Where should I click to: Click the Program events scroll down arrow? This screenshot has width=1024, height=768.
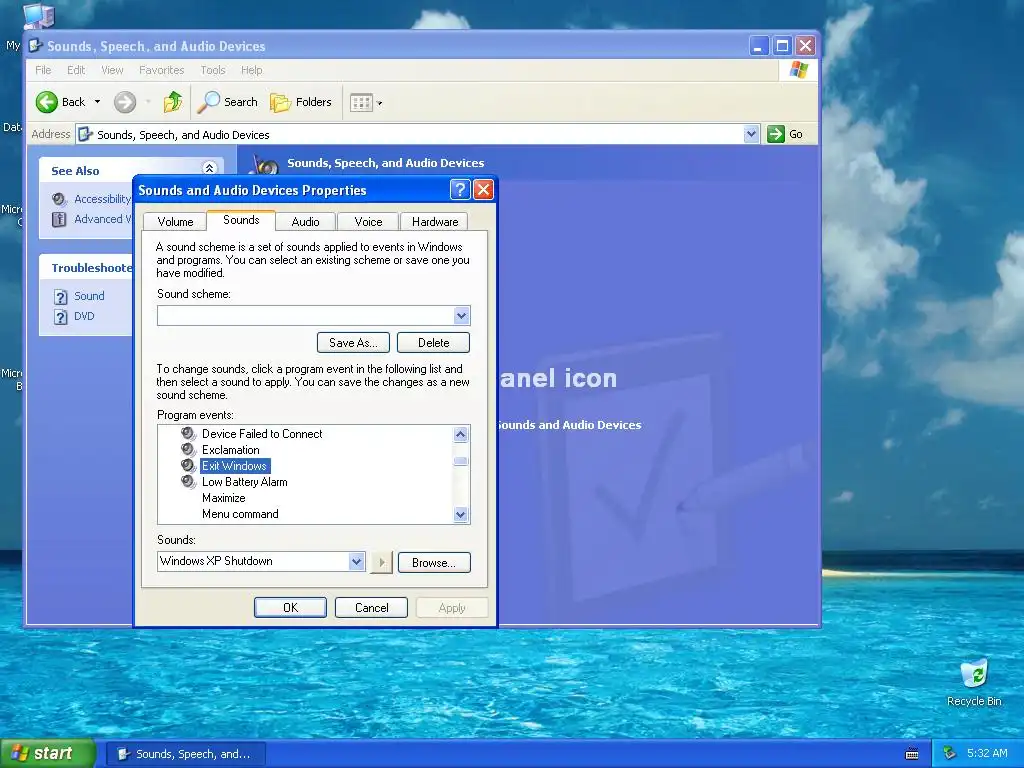460,515
